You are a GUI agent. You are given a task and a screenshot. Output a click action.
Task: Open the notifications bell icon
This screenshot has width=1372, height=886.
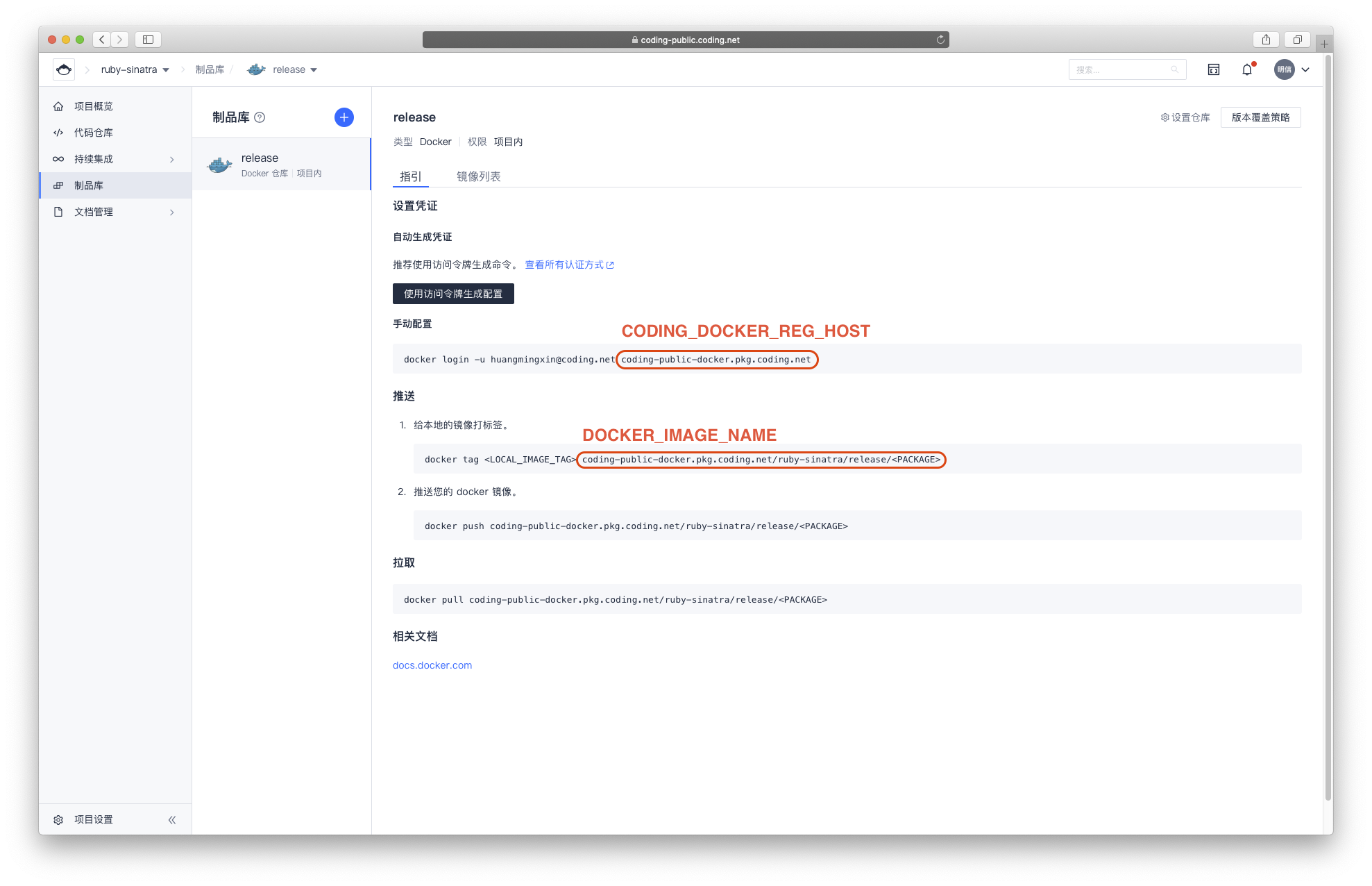[1247, 69]
